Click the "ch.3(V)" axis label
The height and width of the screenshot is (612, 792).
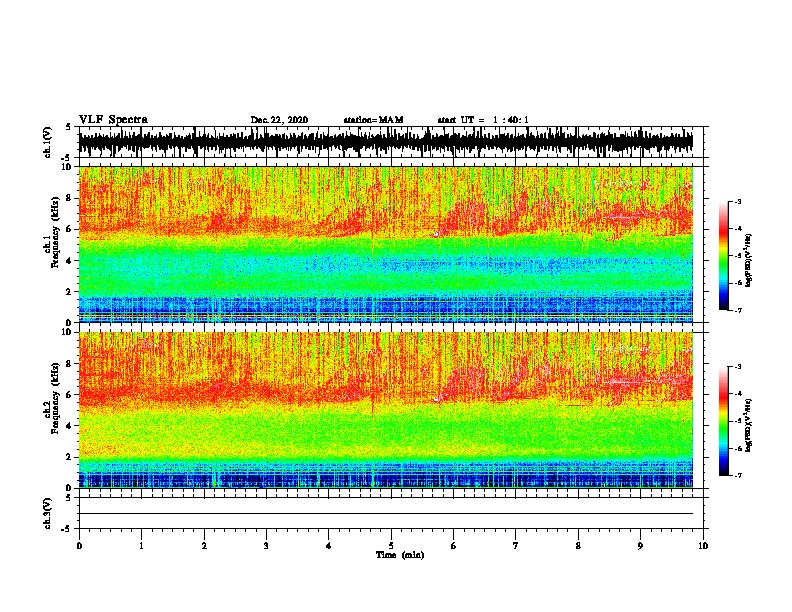48,513
